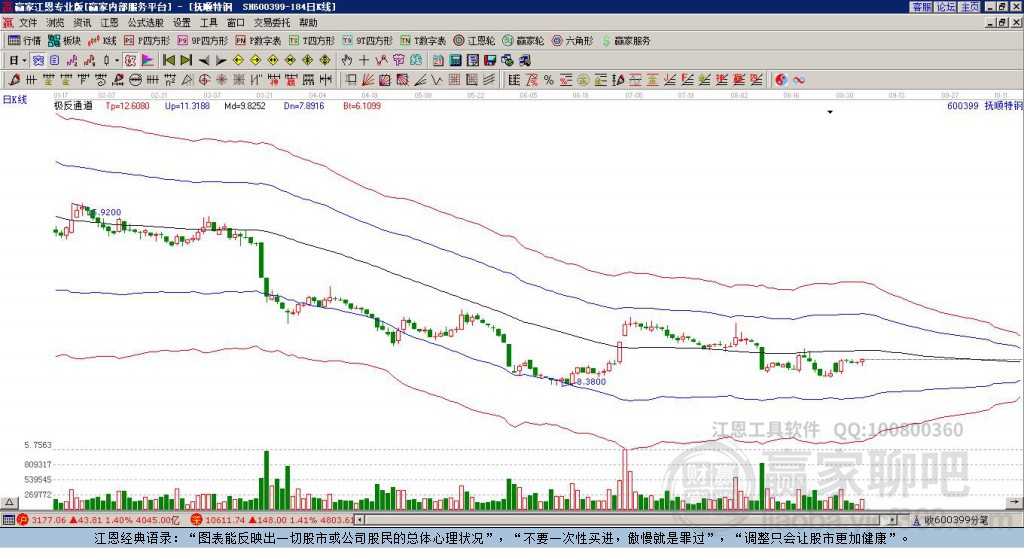
Task: Open the 板块 sectors view
Action: 64,40
